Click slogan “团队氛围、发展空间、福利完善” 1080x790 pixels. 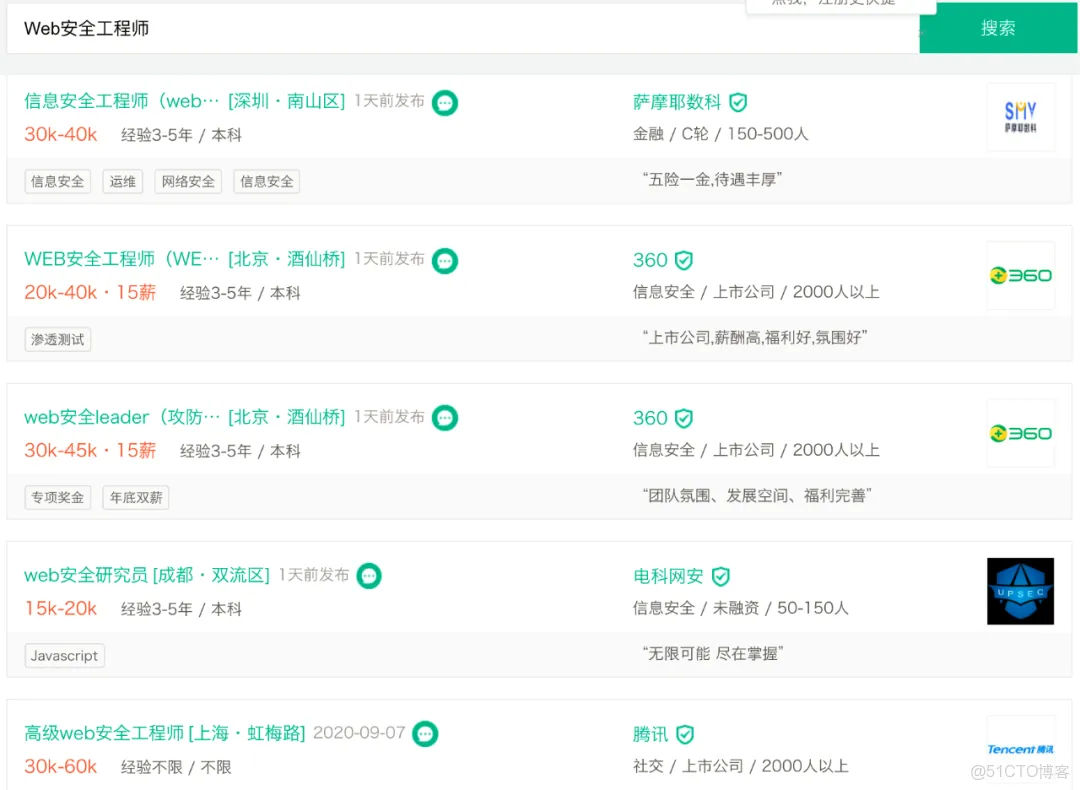(x=757, y=495)
